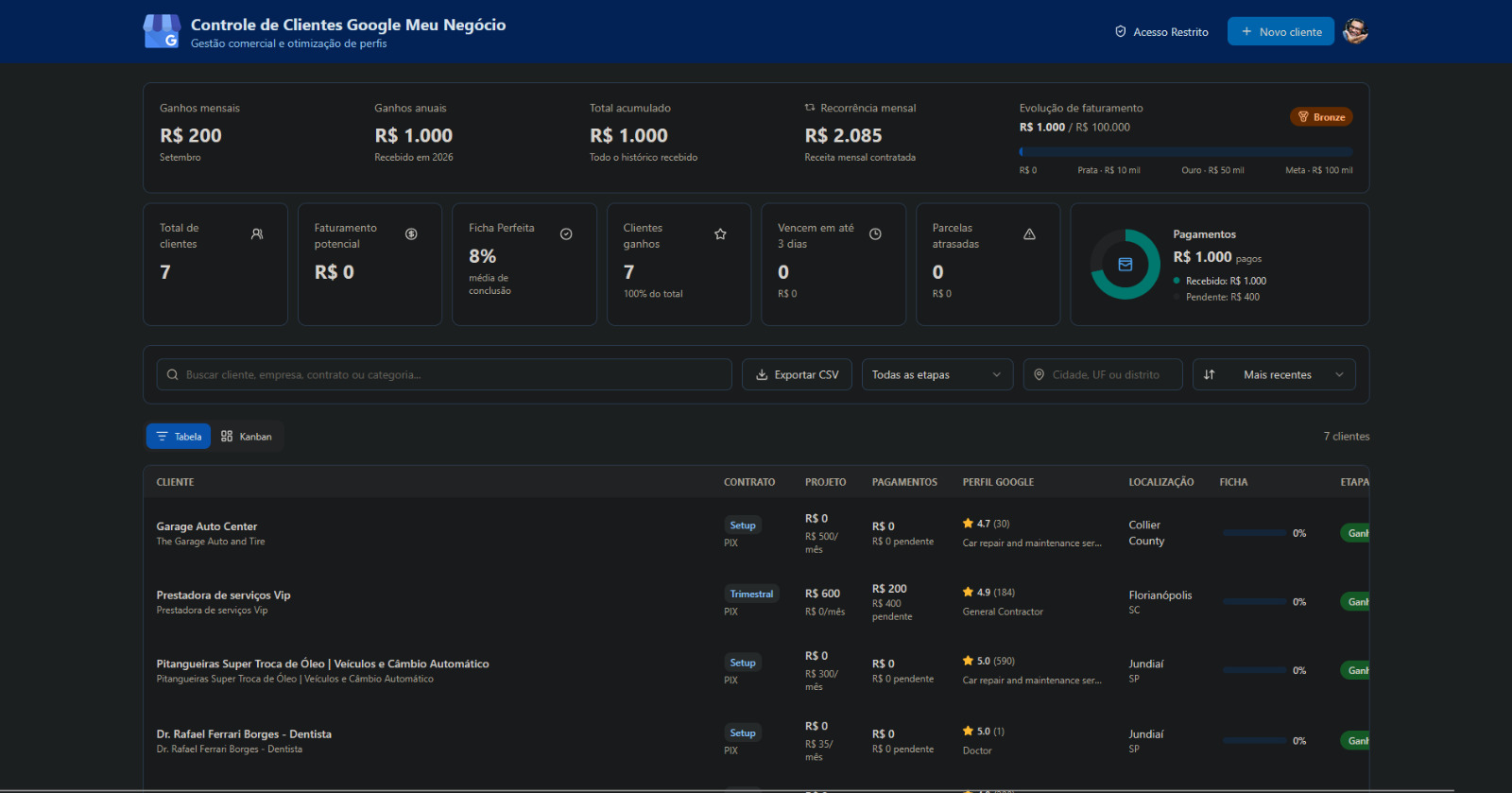The height and width of the screenshot is (793, 1512).
Task: Click the ficha progress bar for Pitangueiras row
Action: (1254, 670)
